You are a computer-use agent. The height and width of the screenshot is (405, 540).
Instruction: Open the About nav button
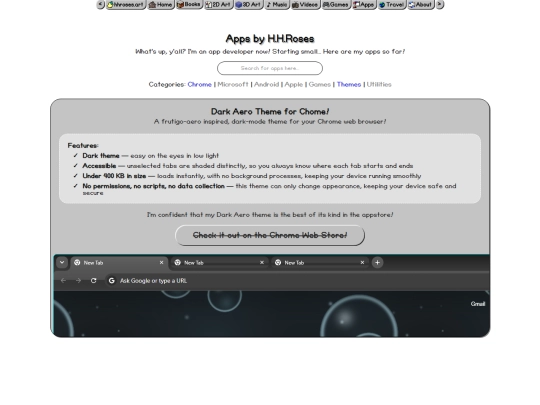421,4
